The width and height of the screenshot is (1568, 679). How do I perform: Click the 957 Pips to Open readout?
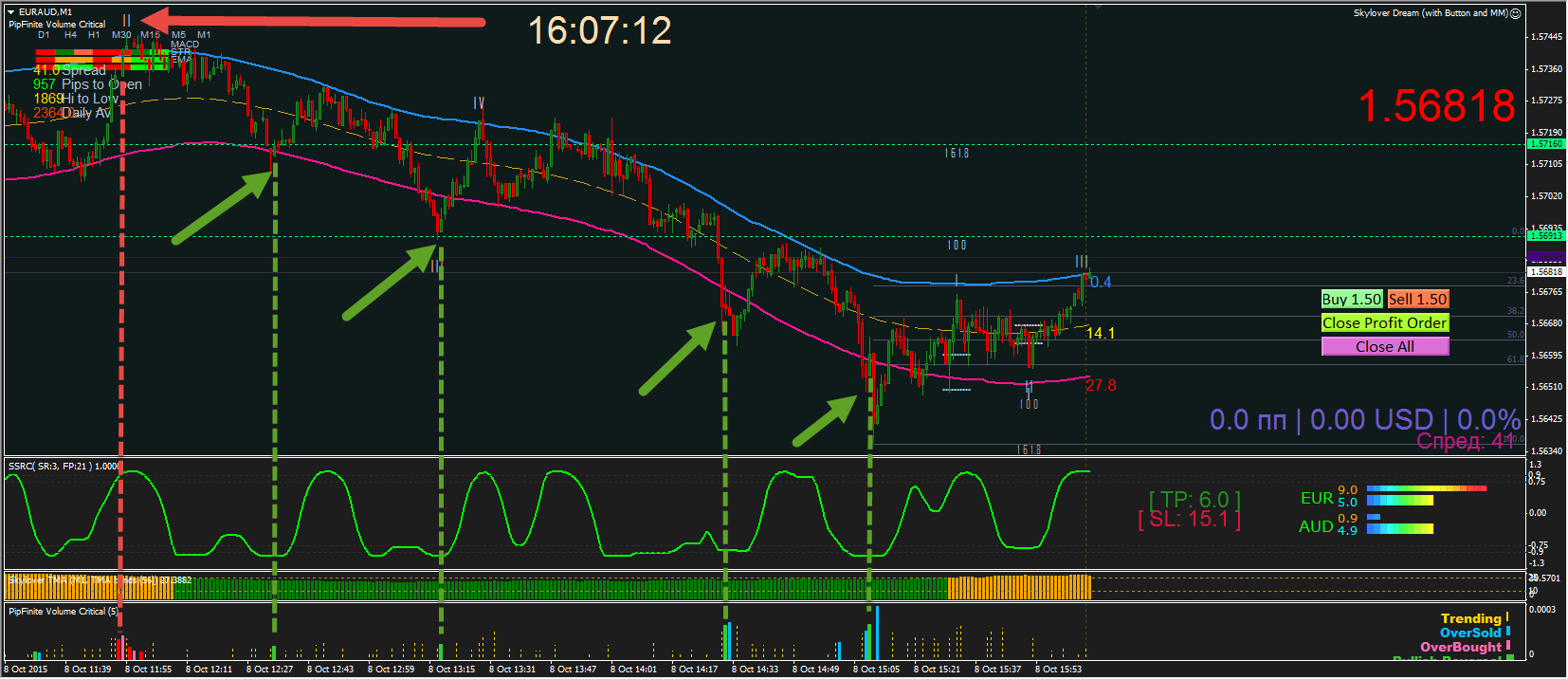pyautogui.click(x=87, y=84)
